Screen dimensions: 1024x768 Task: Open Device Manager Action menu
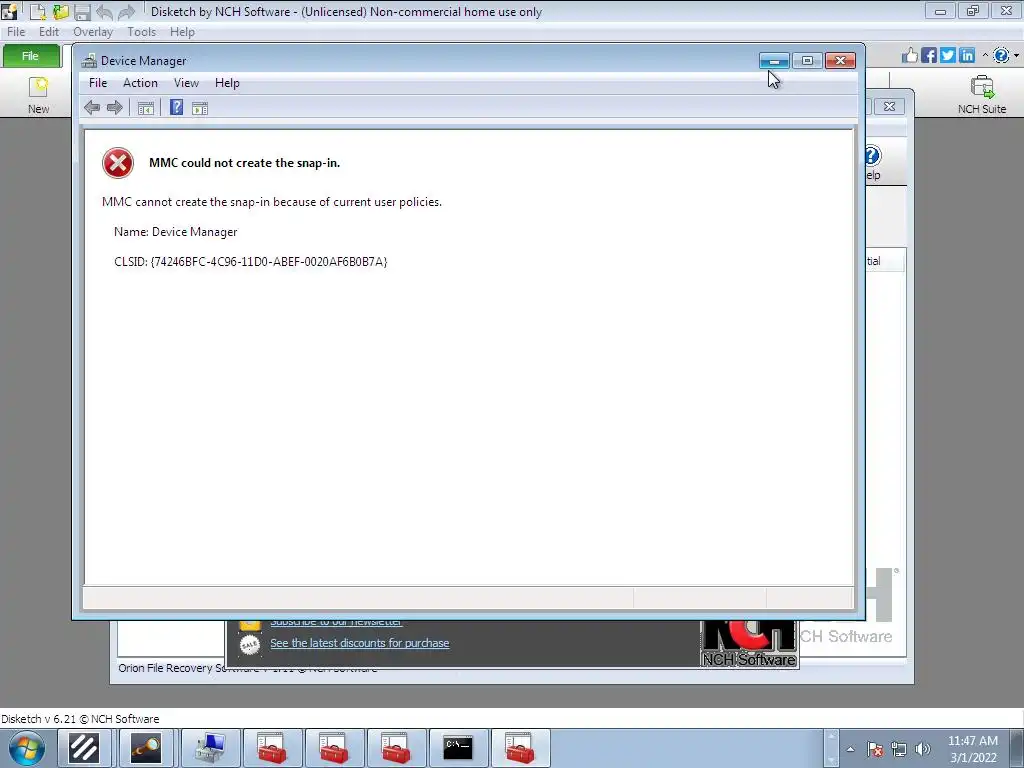(140, 83)
